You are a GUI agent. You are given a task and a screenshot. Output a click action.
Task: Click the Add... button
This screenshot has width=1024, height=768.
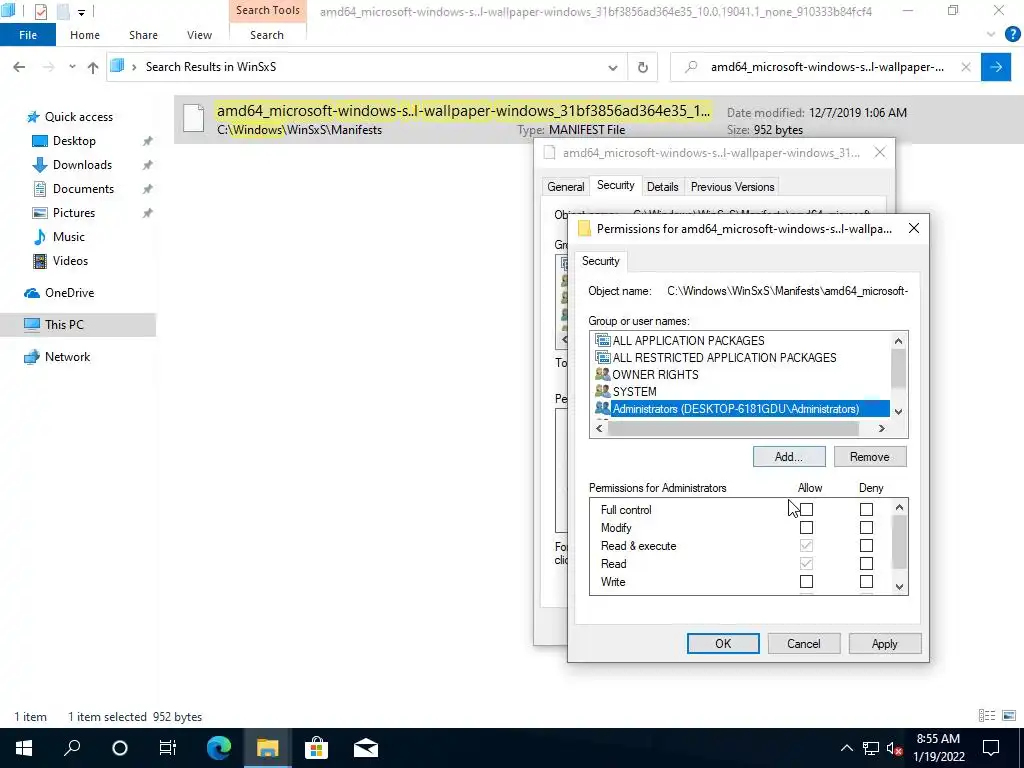click(x=789, y=456)
